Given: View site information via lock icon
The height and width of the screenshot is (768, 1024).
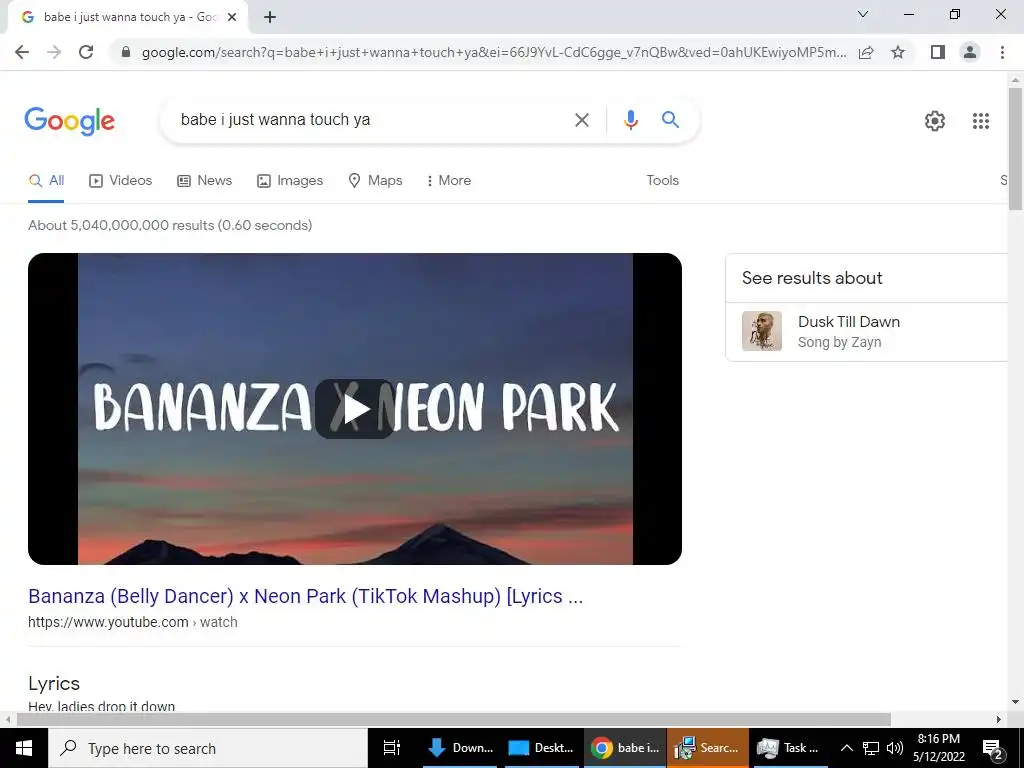Looking at the screenshot, I should click(x=126, y=52).
